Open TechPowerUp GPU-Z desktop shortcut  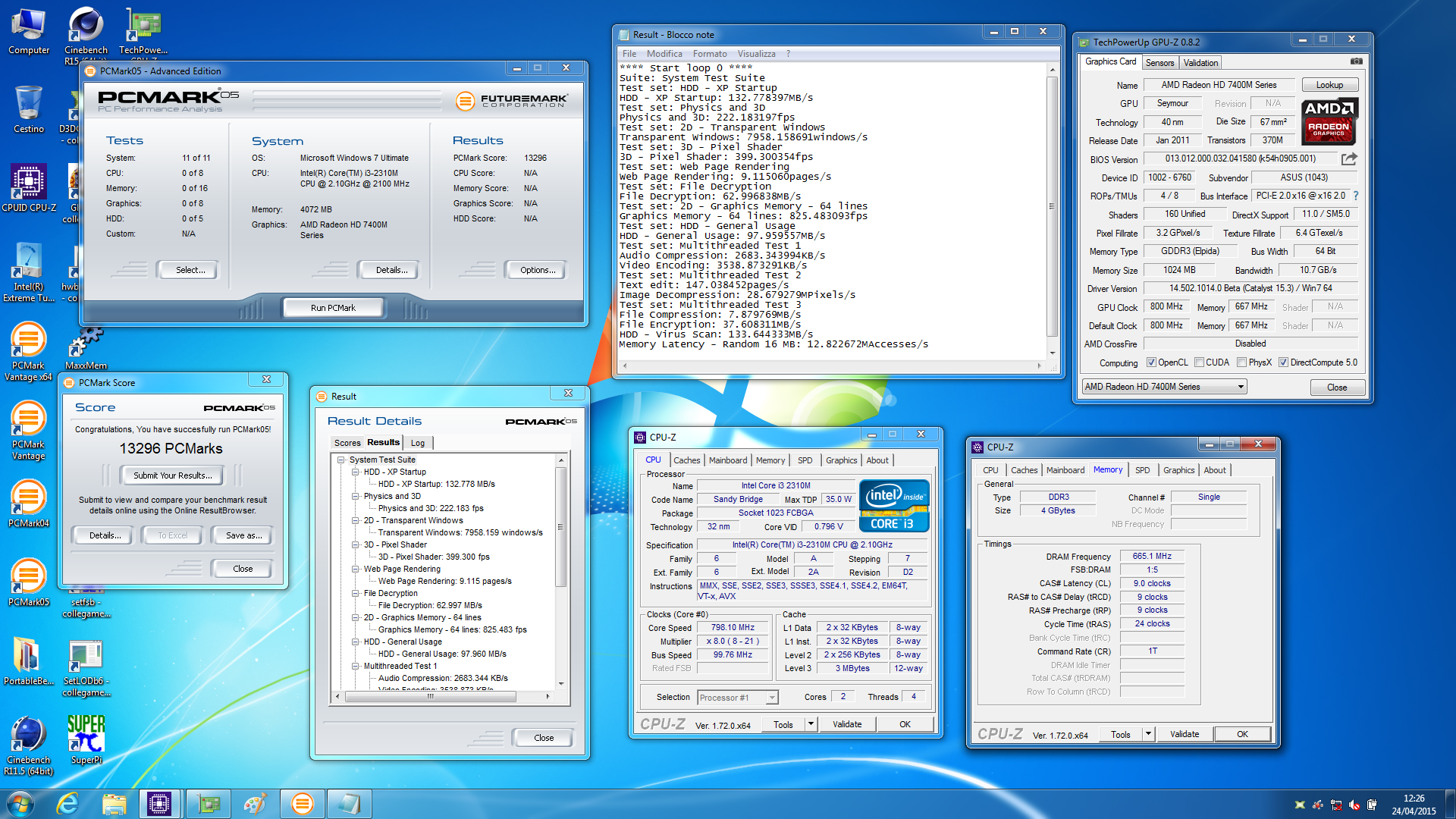(x=143, y=34)
